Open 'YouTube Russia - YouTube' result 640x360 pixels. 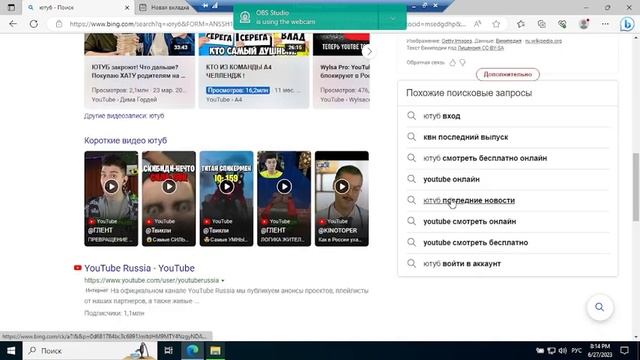[139, 268]
